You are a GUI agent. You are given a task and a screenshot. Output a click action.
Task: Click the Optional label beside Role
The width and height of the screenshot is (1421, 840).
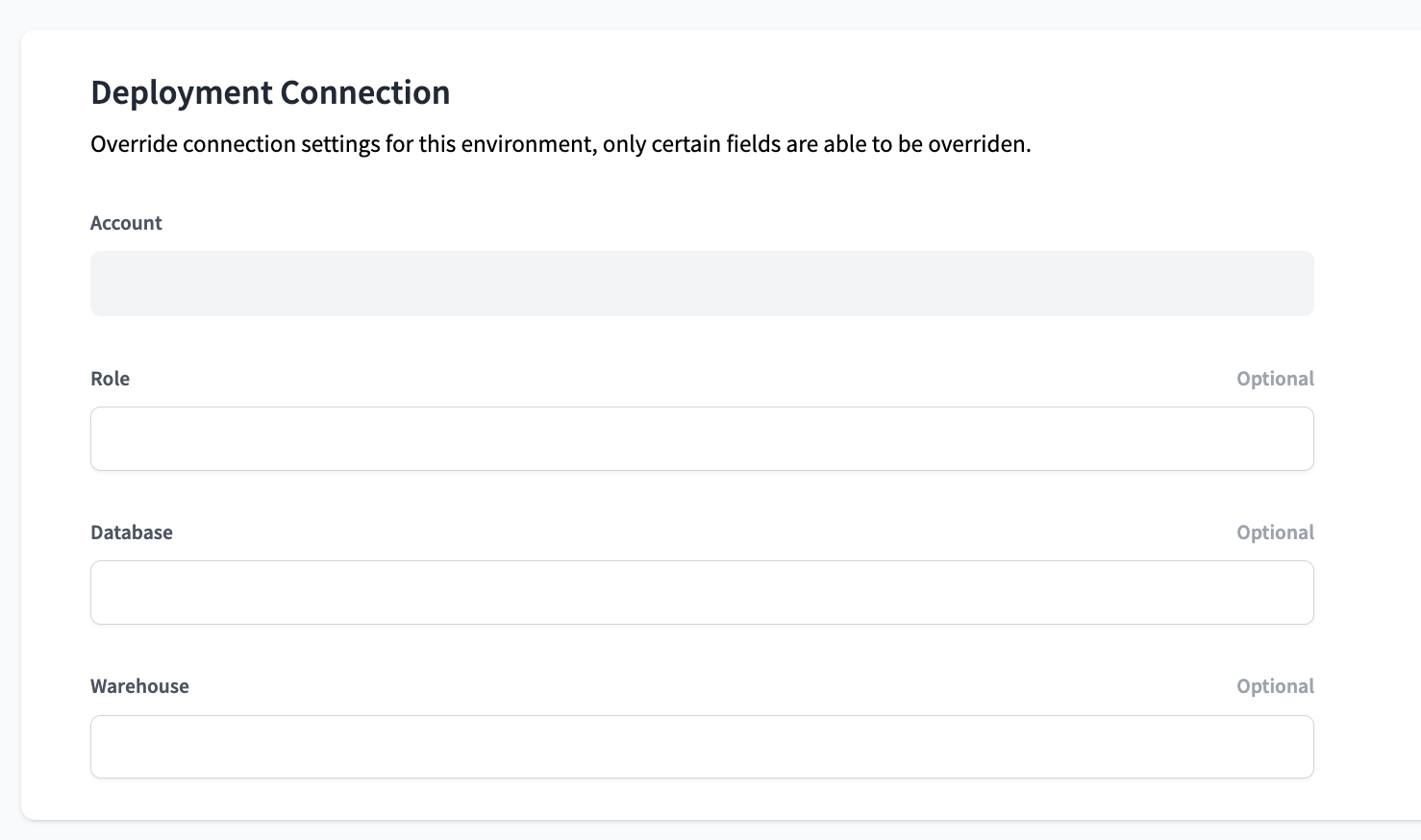point(1275,378)
